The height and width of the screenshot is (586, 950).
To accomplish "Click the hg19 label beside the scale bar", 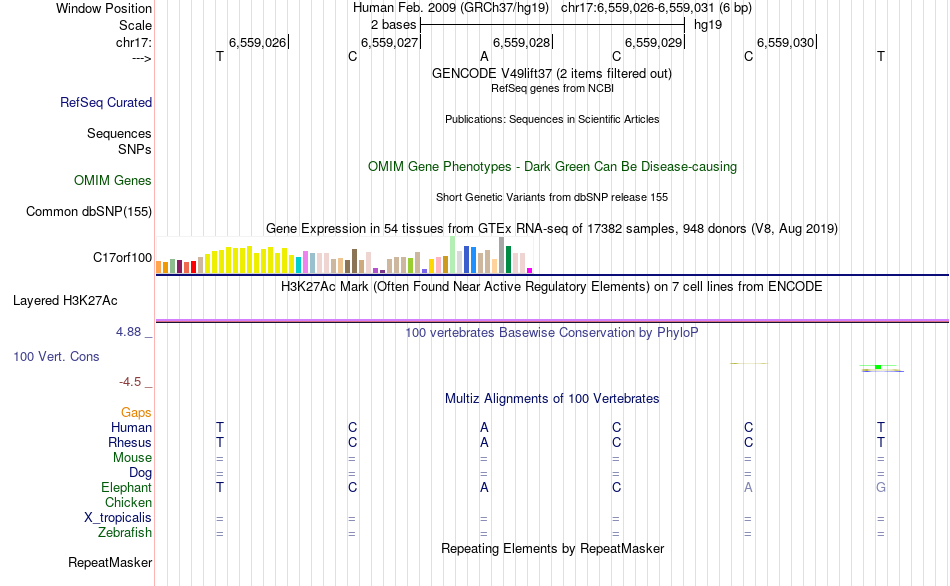I will (x=708, y=25).
